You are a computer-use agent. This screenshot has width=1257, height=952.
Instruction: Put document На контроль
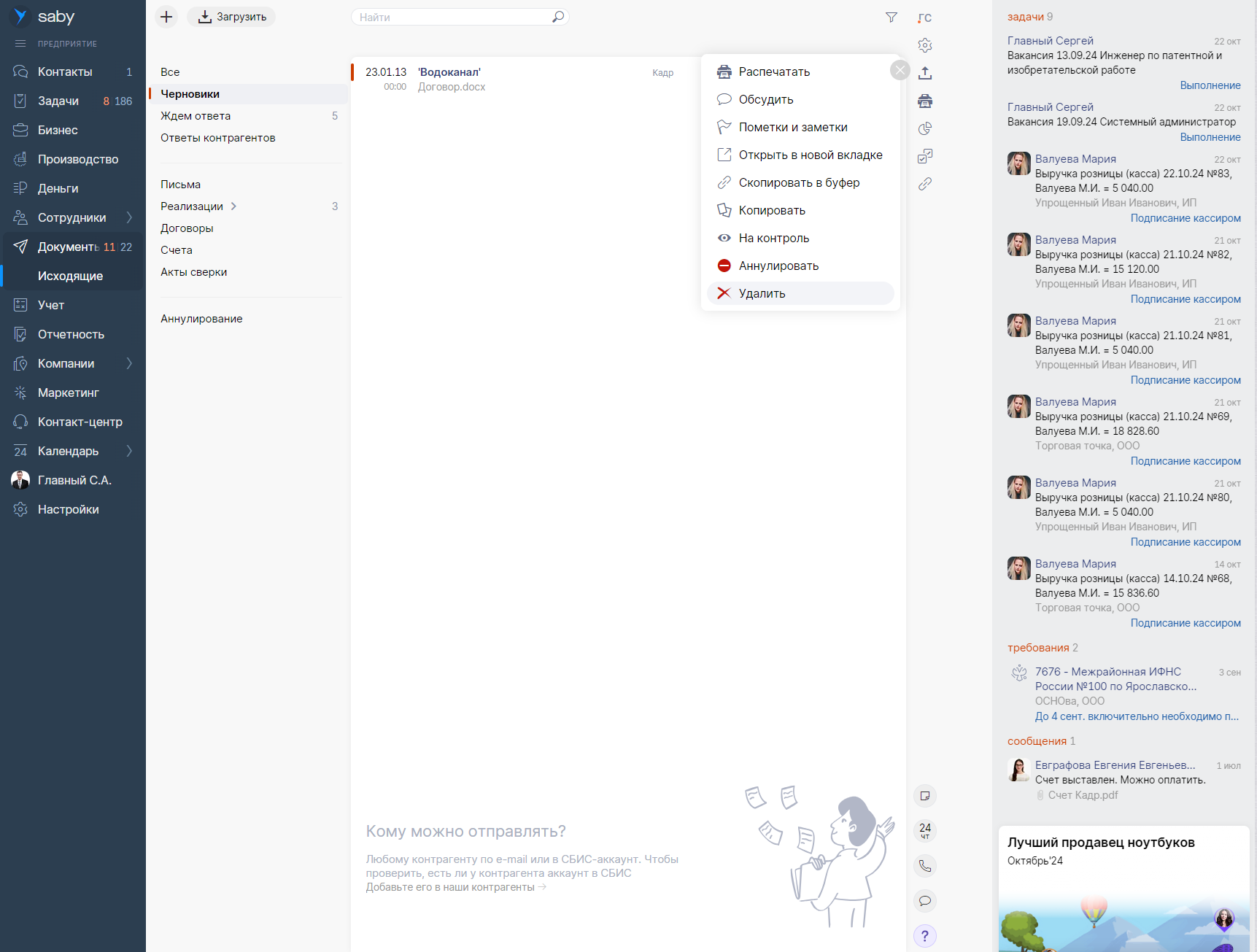point(773,238)
